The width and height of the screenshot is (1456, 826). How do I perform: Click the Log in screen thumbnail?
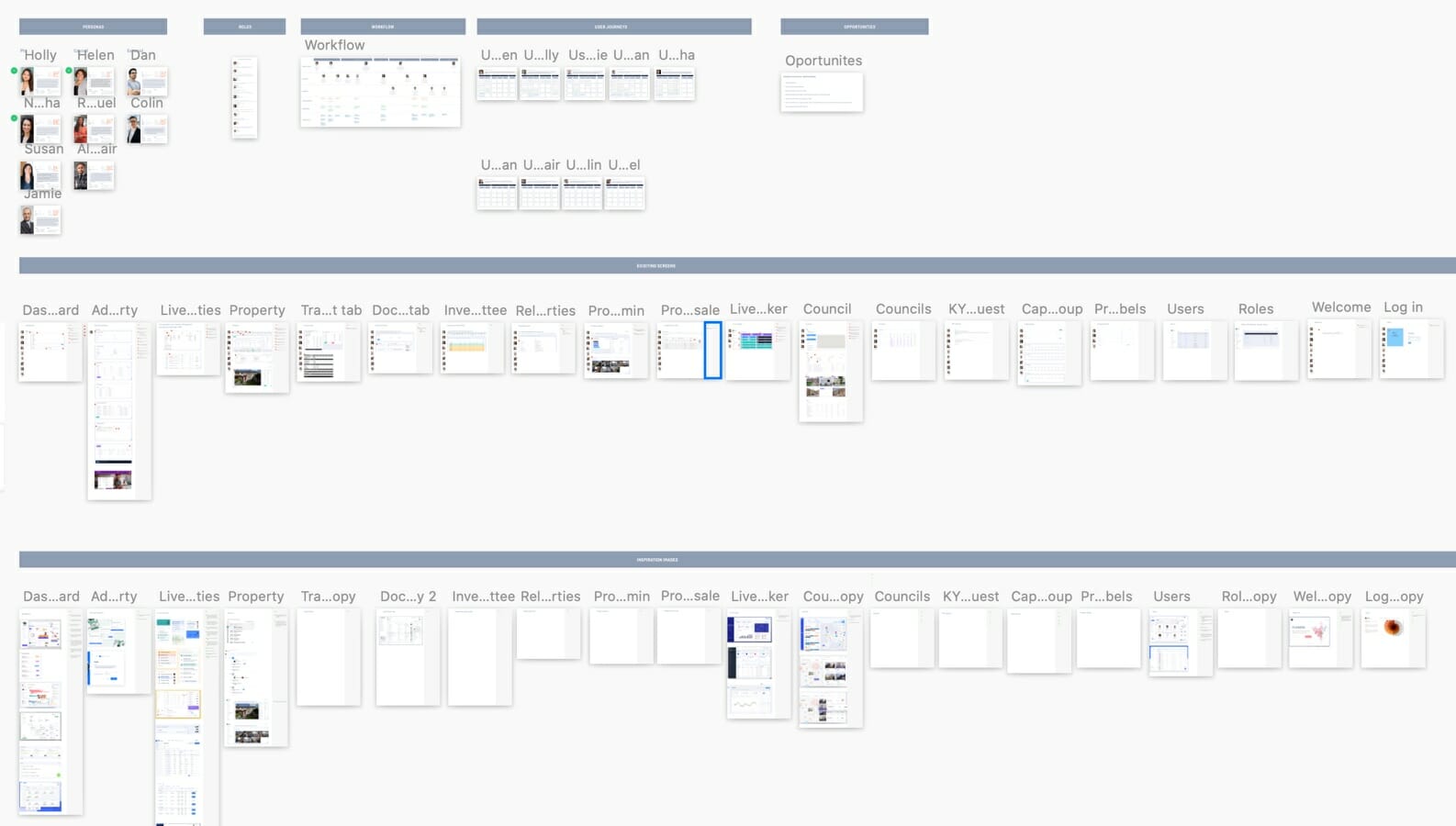[1411, 349]
